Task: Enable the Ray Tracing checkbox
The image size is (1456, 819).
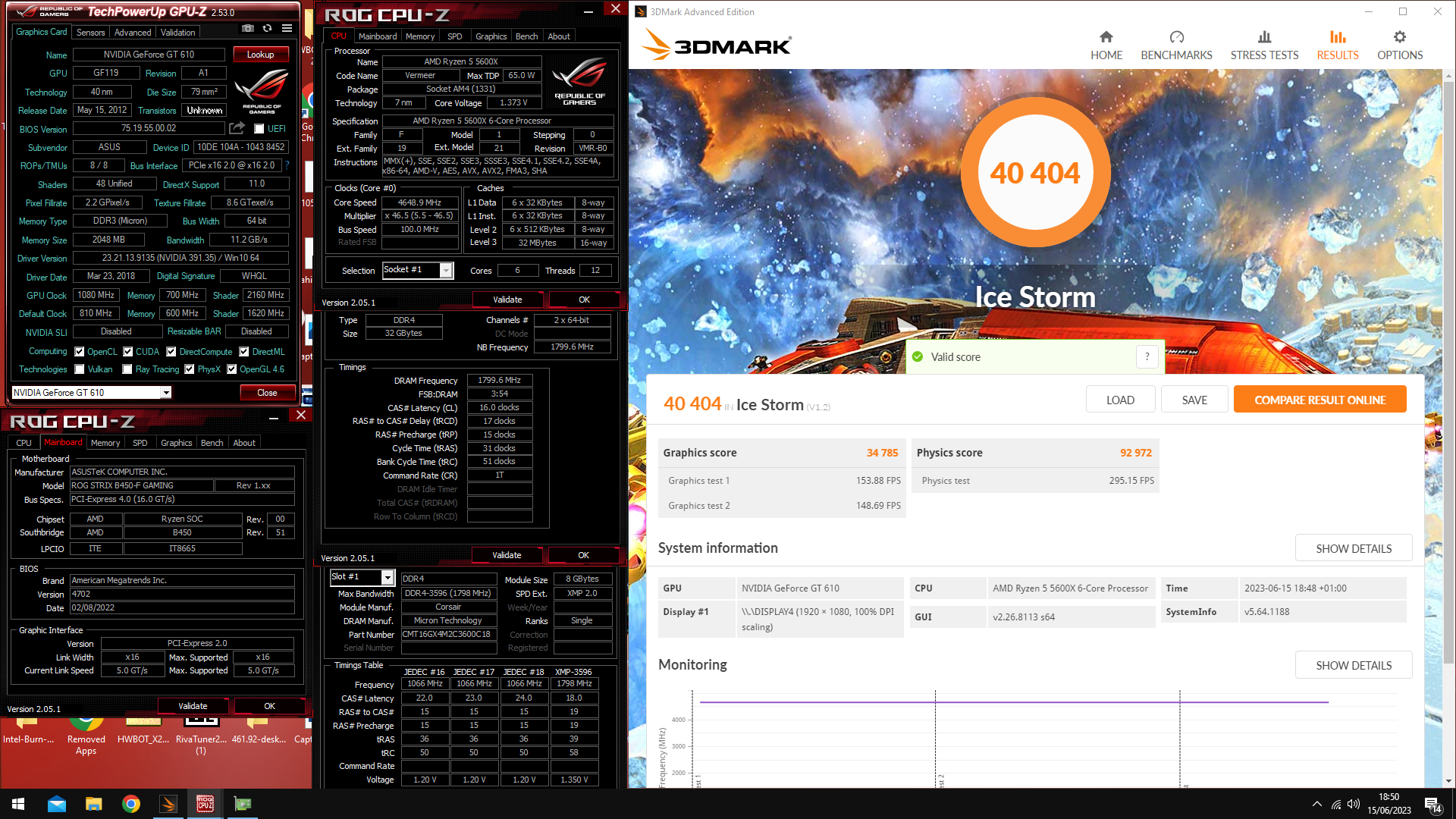Action: [x=127, y=369]
